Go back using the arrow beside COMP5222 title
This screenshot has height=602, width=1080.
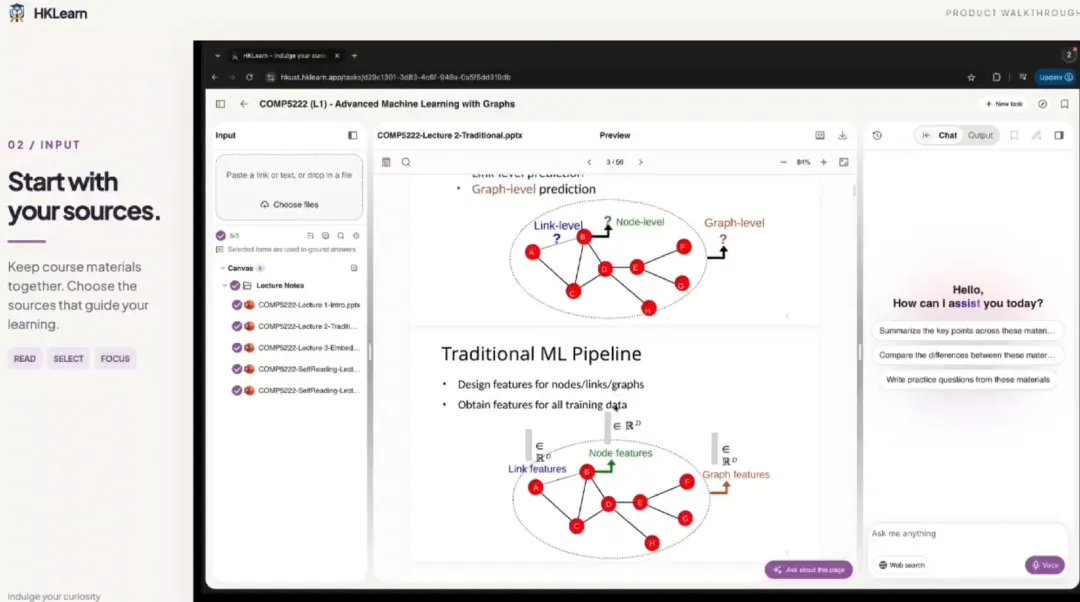pos(244,104)
